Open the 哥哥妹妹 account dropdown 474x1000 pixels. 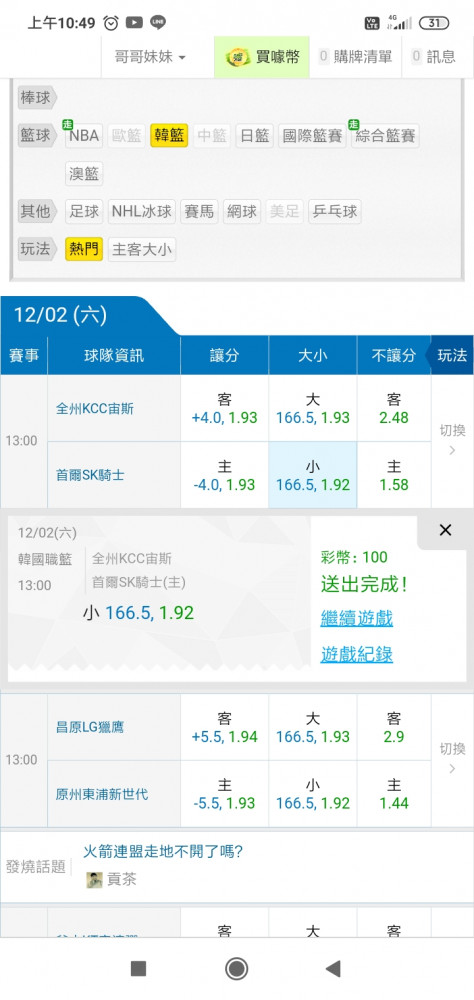pos(150,57)
